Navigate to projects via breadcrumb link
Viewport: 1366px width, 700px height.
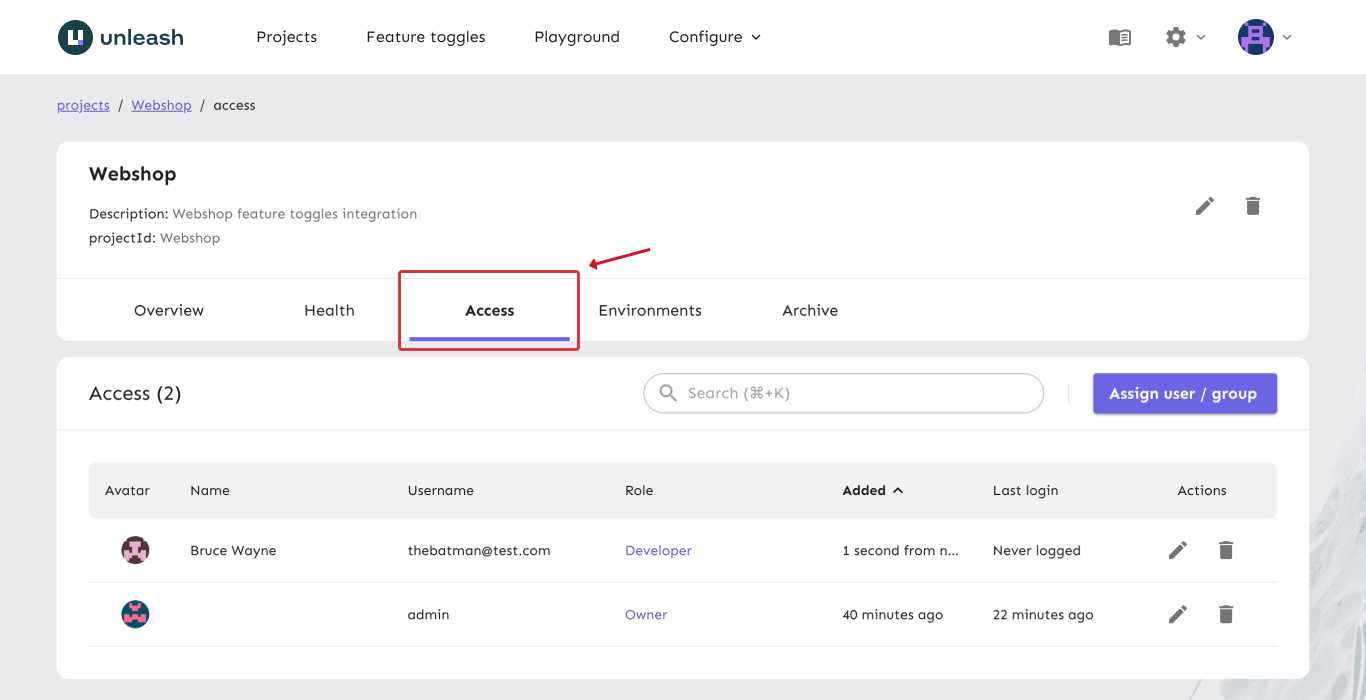coord(83,105)
